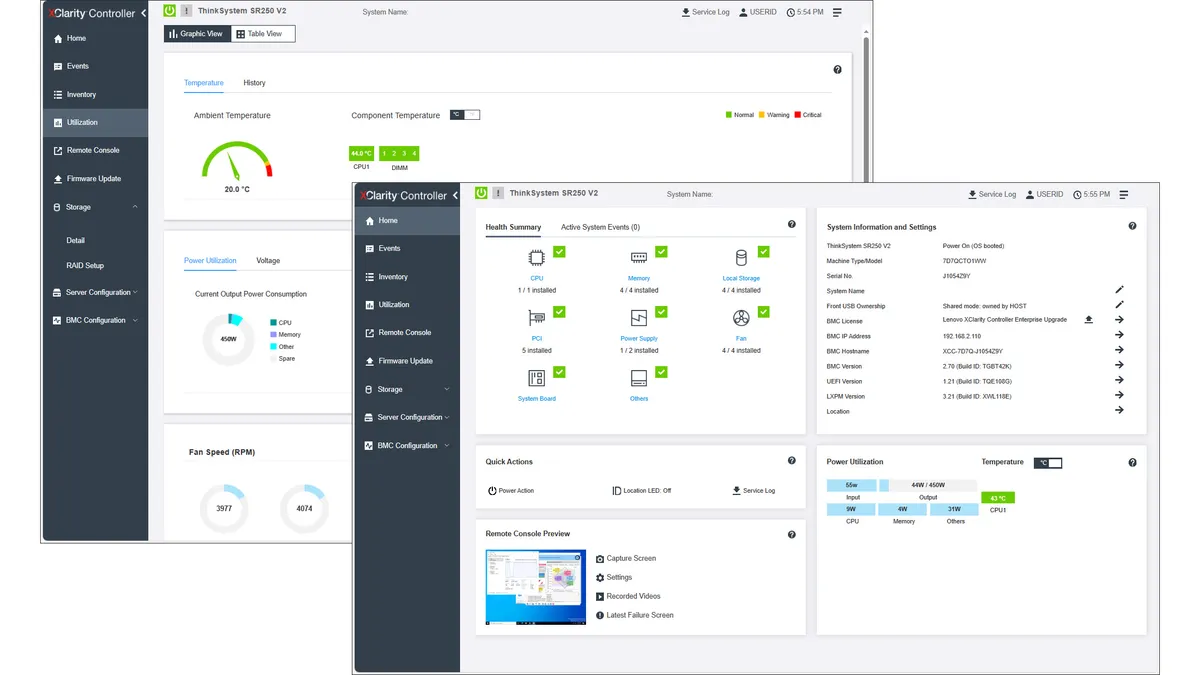Click Location LED: Off in Quick Actions

(x=641, y=491)
